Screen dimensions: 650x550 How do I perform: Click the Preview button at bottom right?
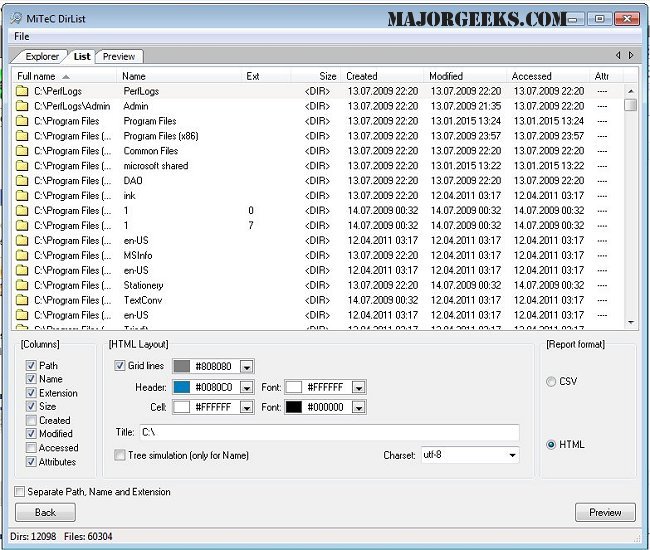coord(605,512)
